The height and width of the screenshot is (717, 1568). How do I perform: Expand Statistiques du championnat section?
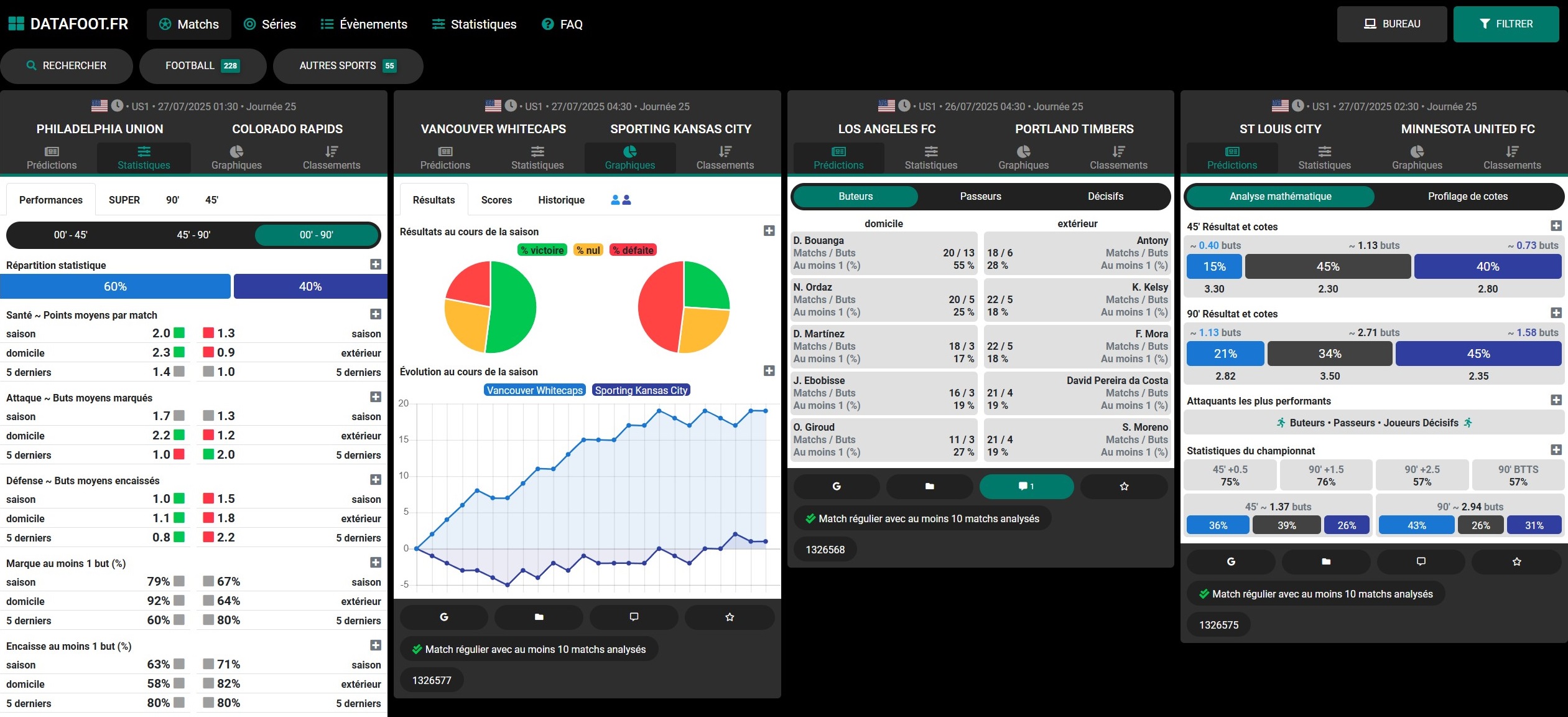1556,450
